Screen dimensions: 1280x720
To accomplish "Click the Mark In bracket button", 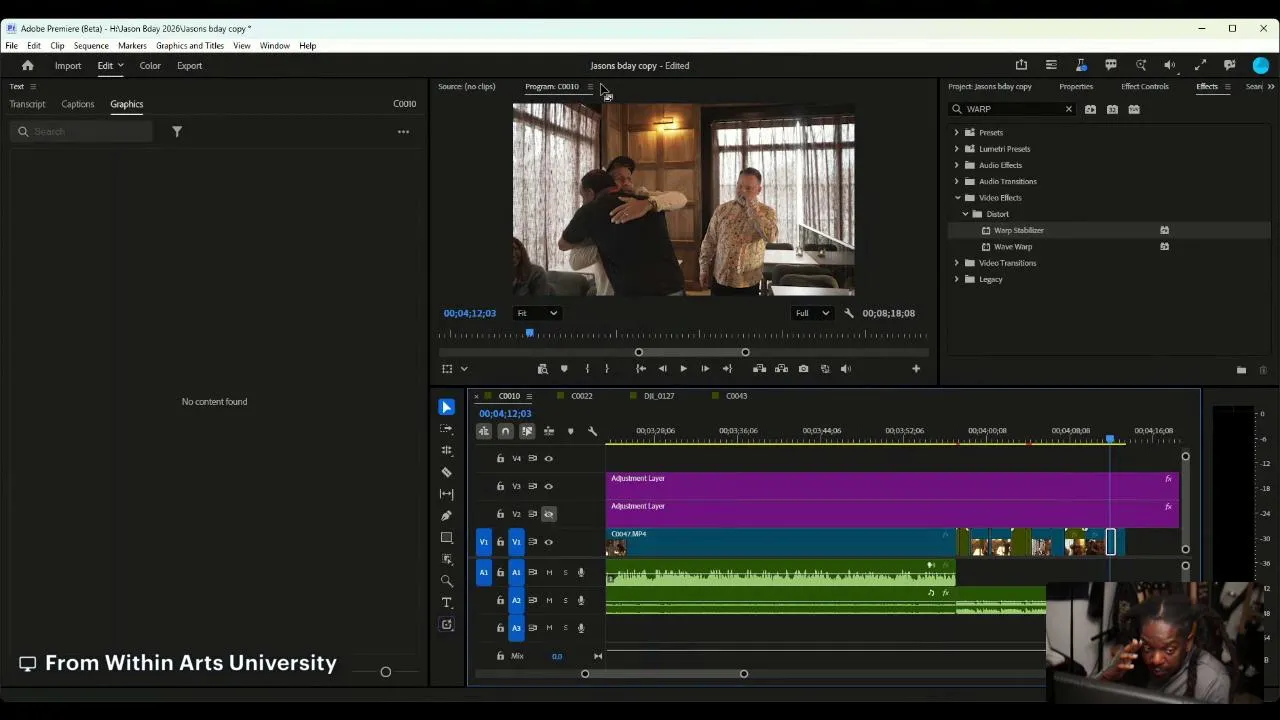I will tap(587, 369).
